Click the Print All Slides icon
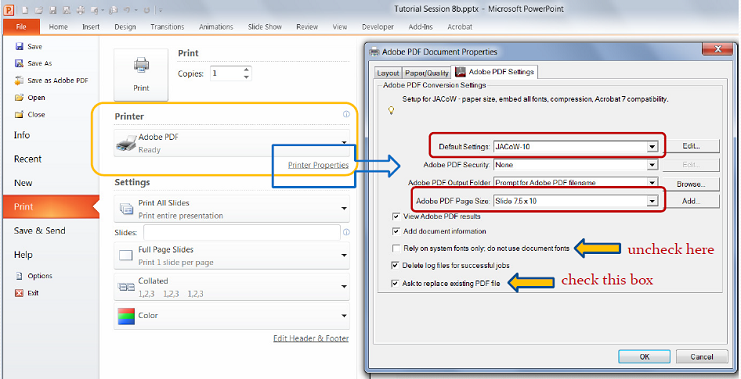 coord(126,208)
